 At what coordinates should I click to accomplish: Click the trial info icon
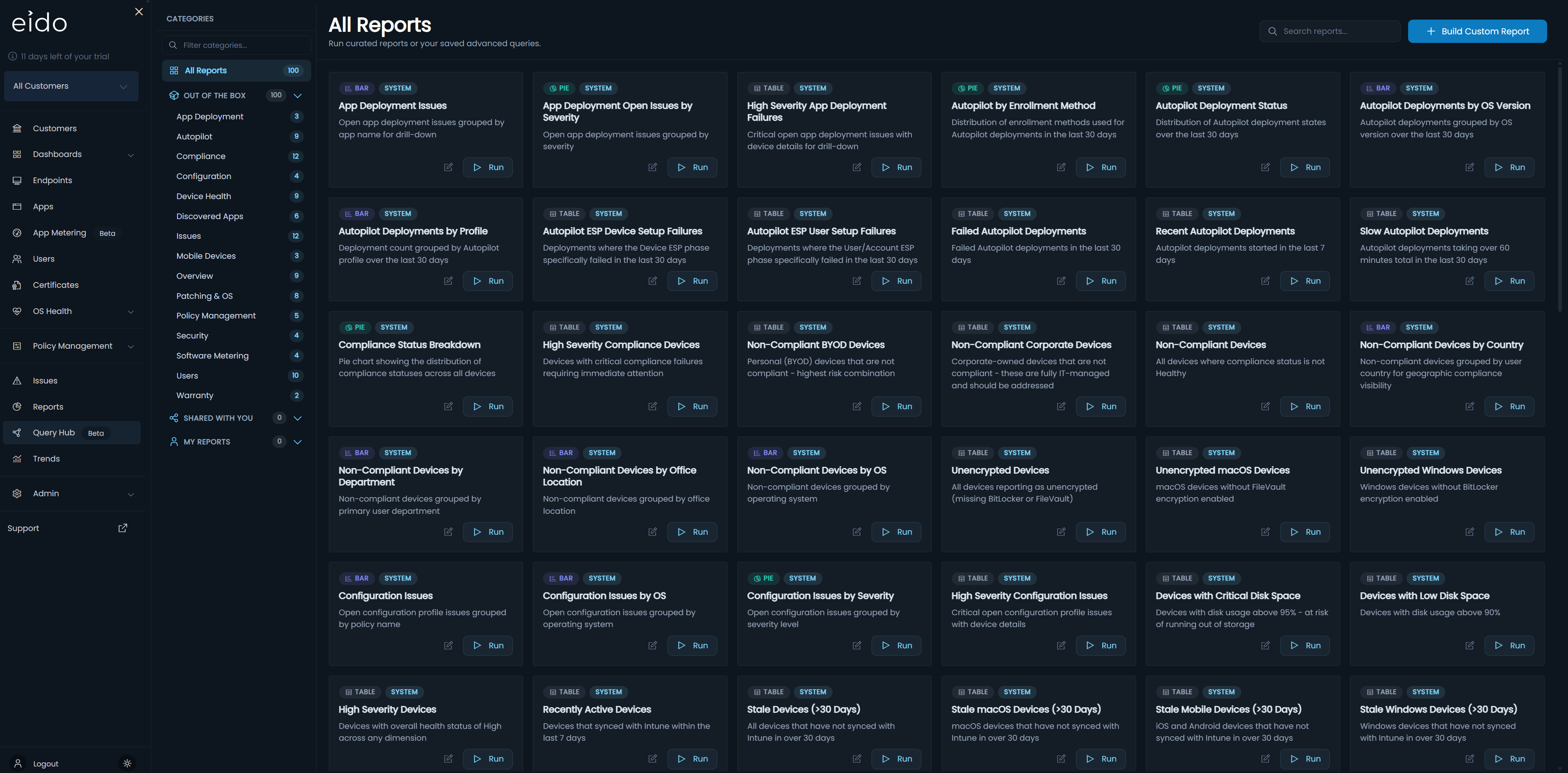(x=12, y=56)
